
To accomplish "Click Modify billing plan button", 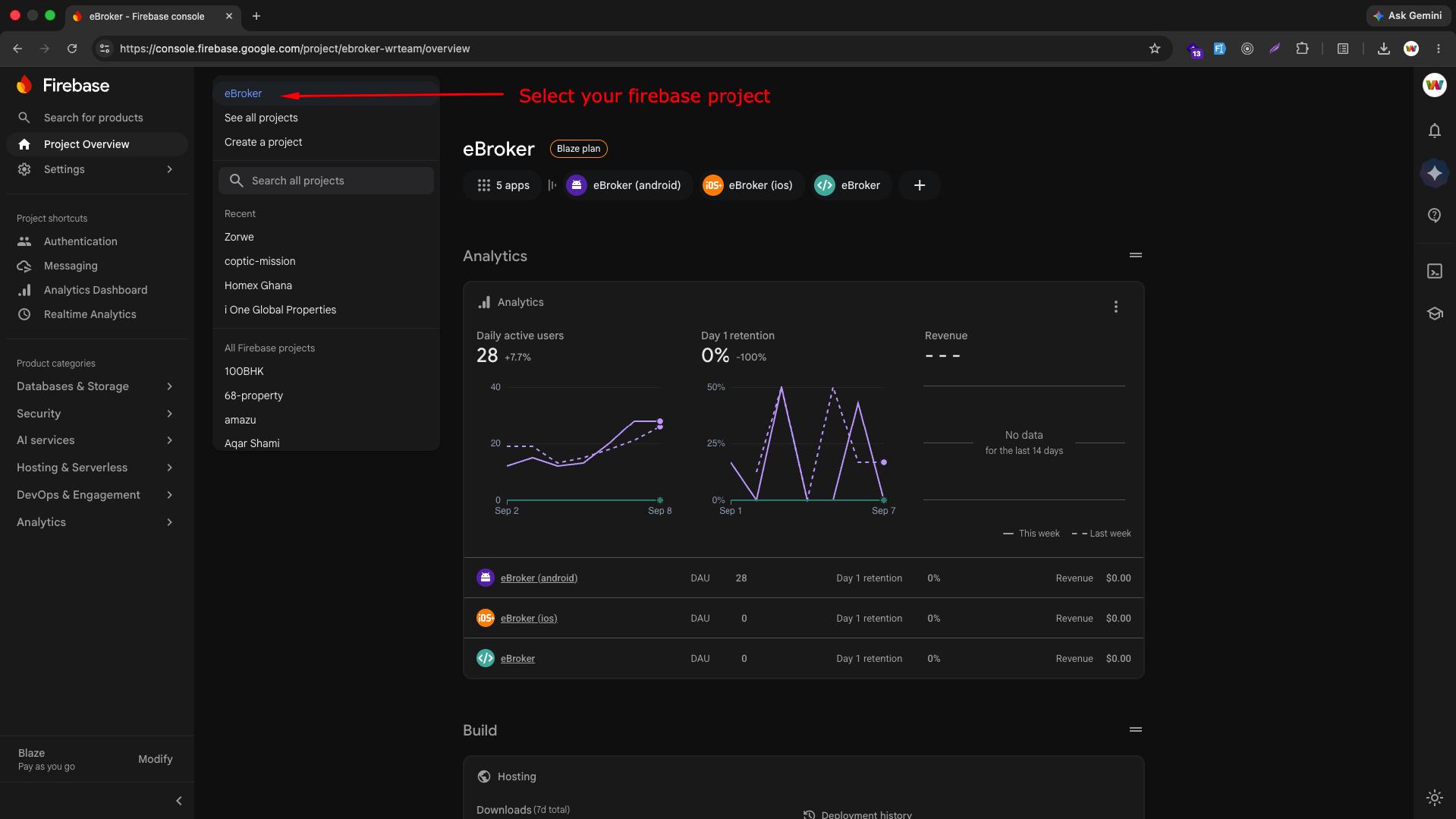I will (155, 759).
